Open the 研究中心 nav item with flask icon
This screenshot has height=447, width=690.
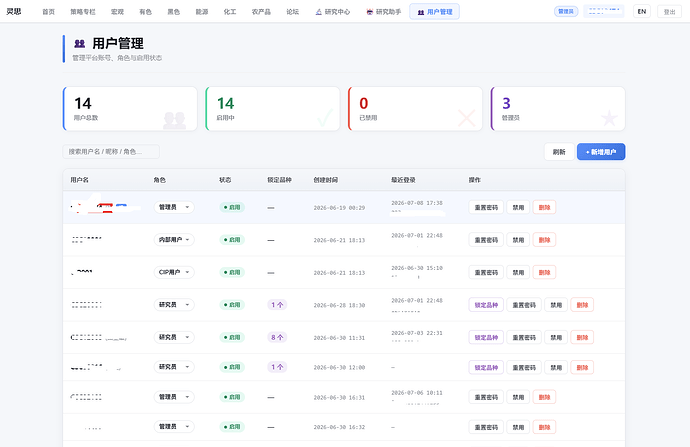point(333,12)
